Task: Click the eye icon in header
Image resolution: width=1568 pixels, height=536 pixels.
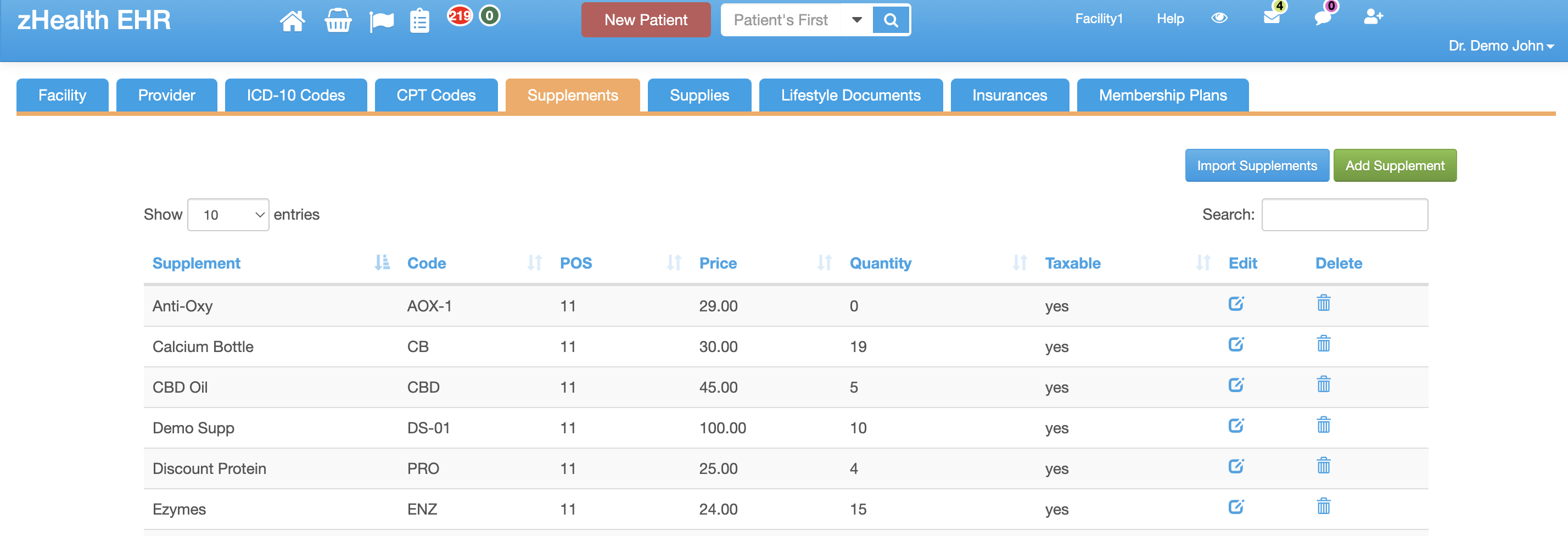Action: [x=1219, y=18]
